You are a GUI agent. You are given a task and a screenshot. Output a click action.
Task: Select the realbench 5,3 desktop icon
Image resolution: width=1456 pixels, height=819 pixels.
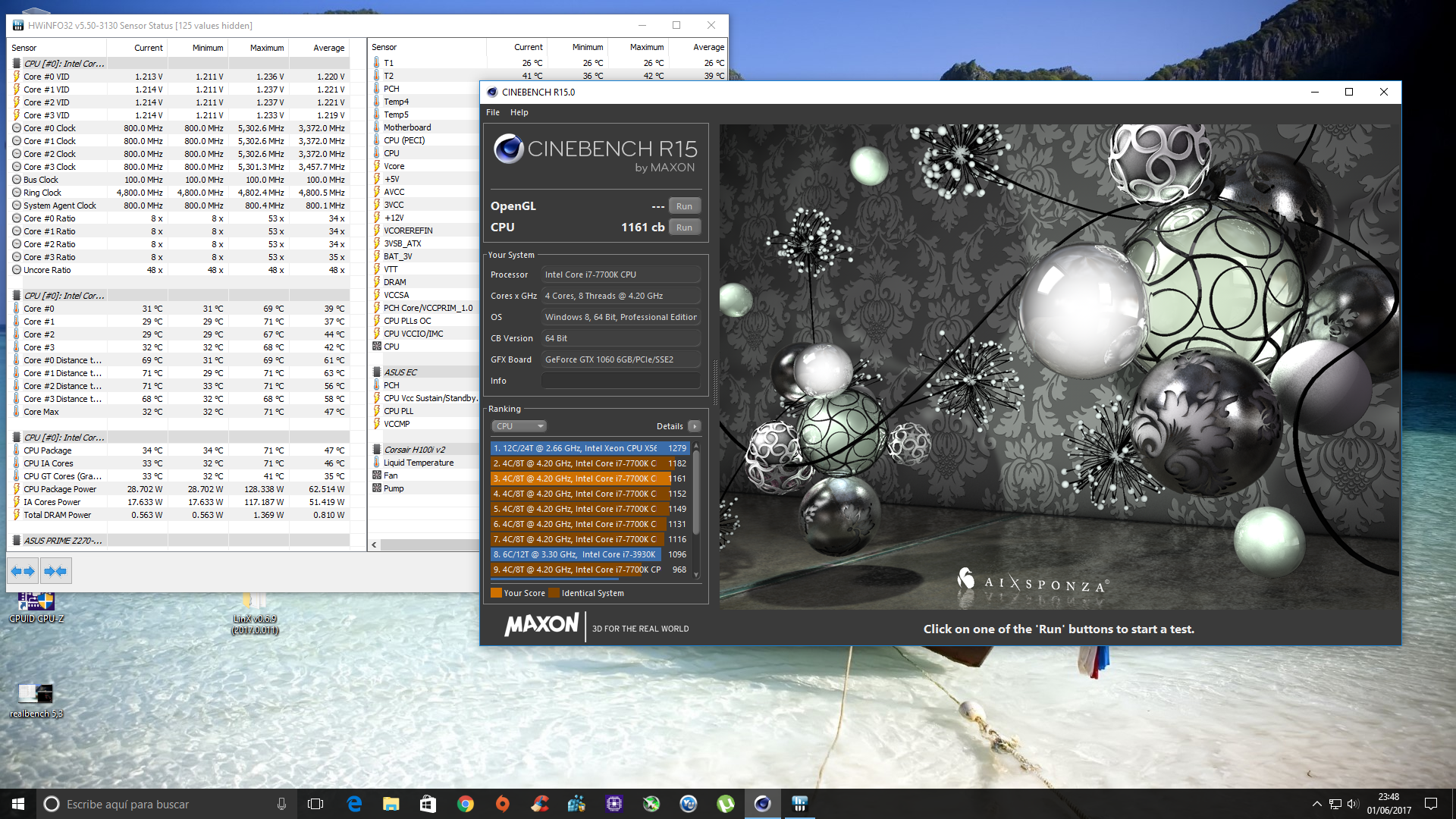pos(36,700)
